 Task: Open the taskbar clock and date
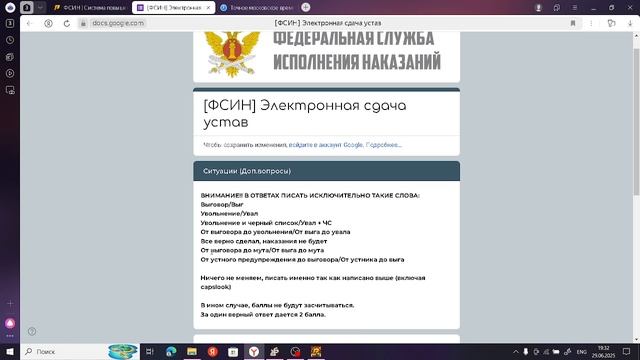[603, 351]
